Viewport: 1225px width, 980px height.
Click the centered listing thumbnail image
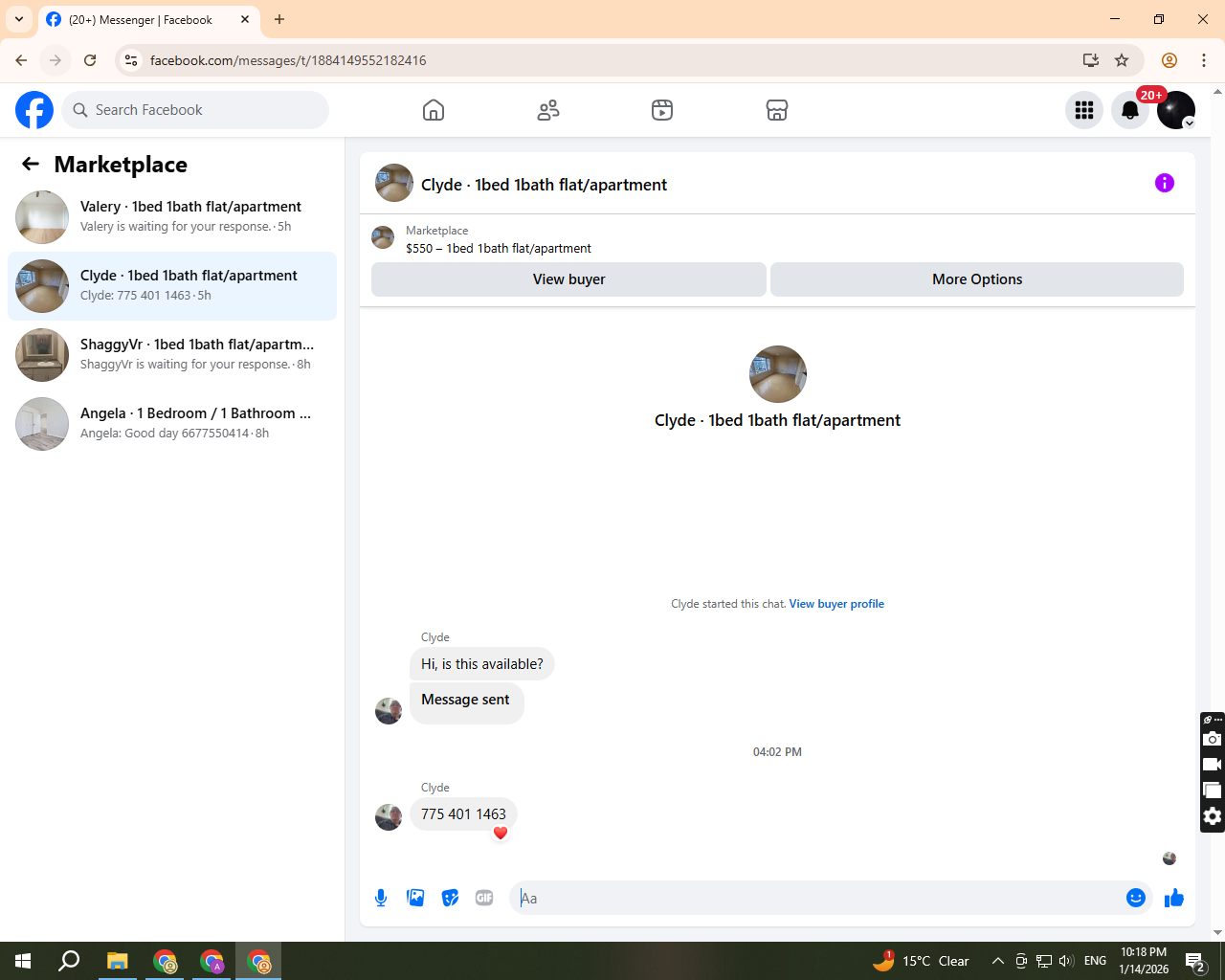(x=778, y=374)
